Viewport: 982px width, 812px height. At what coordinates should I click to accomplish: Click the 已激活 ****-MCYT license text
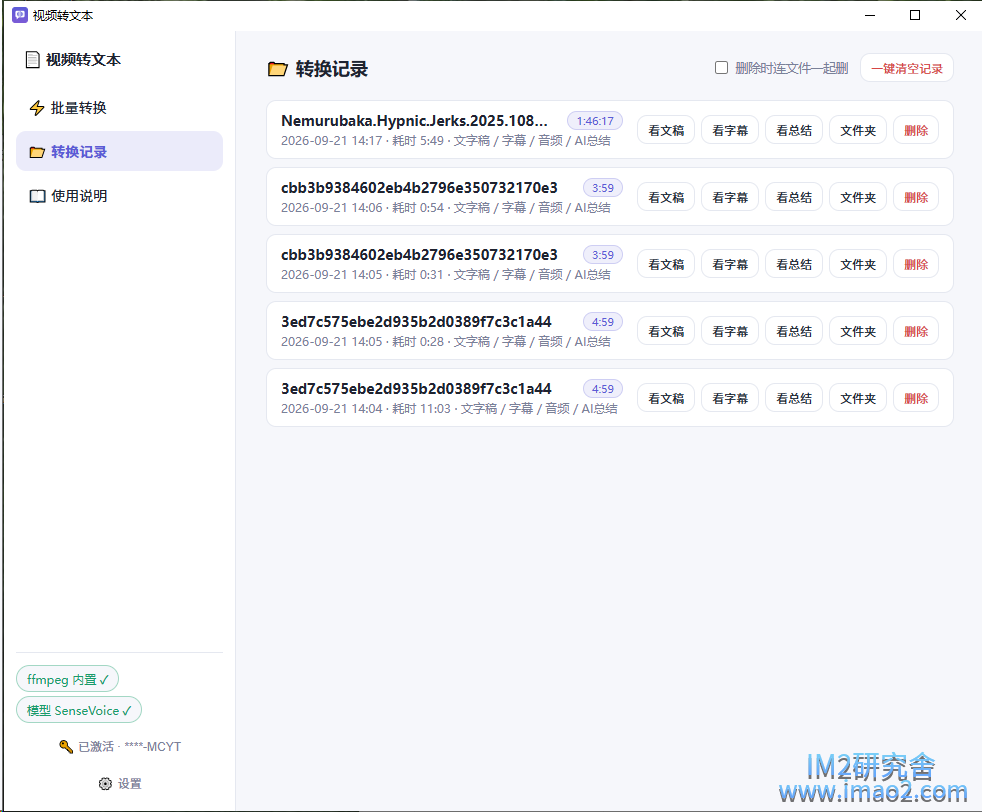coord(129,747)
